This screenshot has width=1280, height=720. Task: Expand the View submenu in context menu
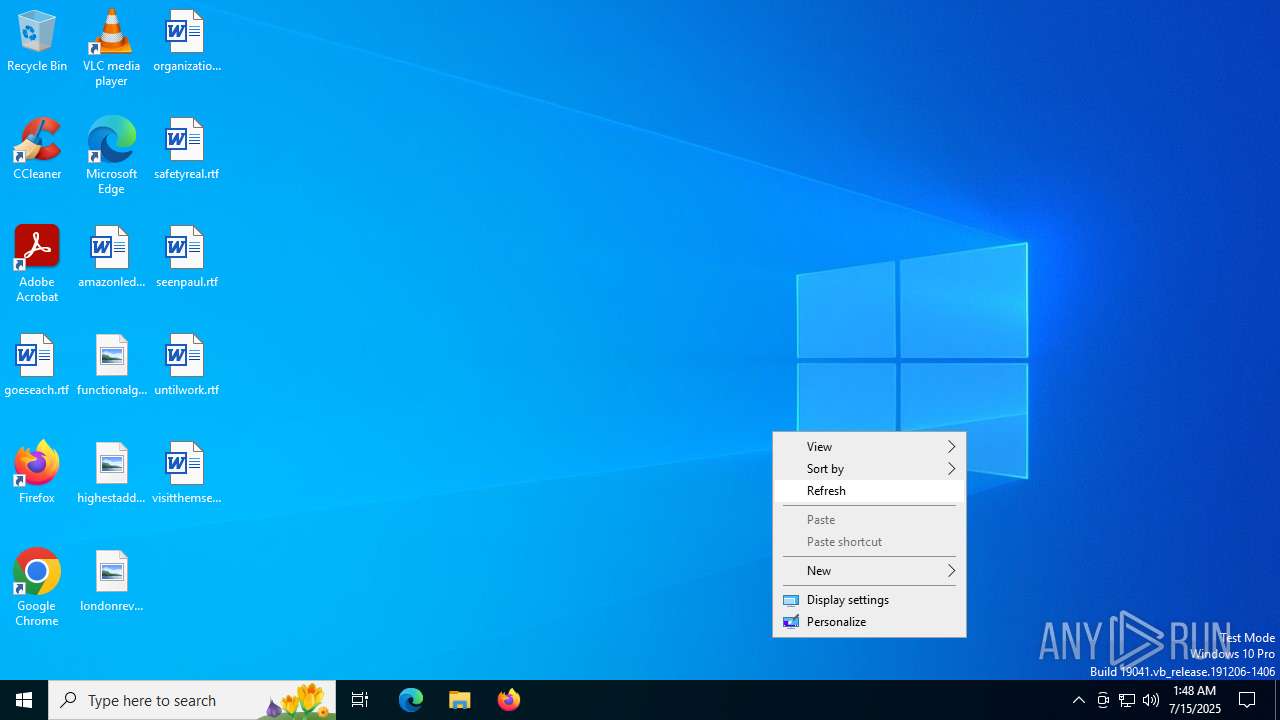coord(869,447)
